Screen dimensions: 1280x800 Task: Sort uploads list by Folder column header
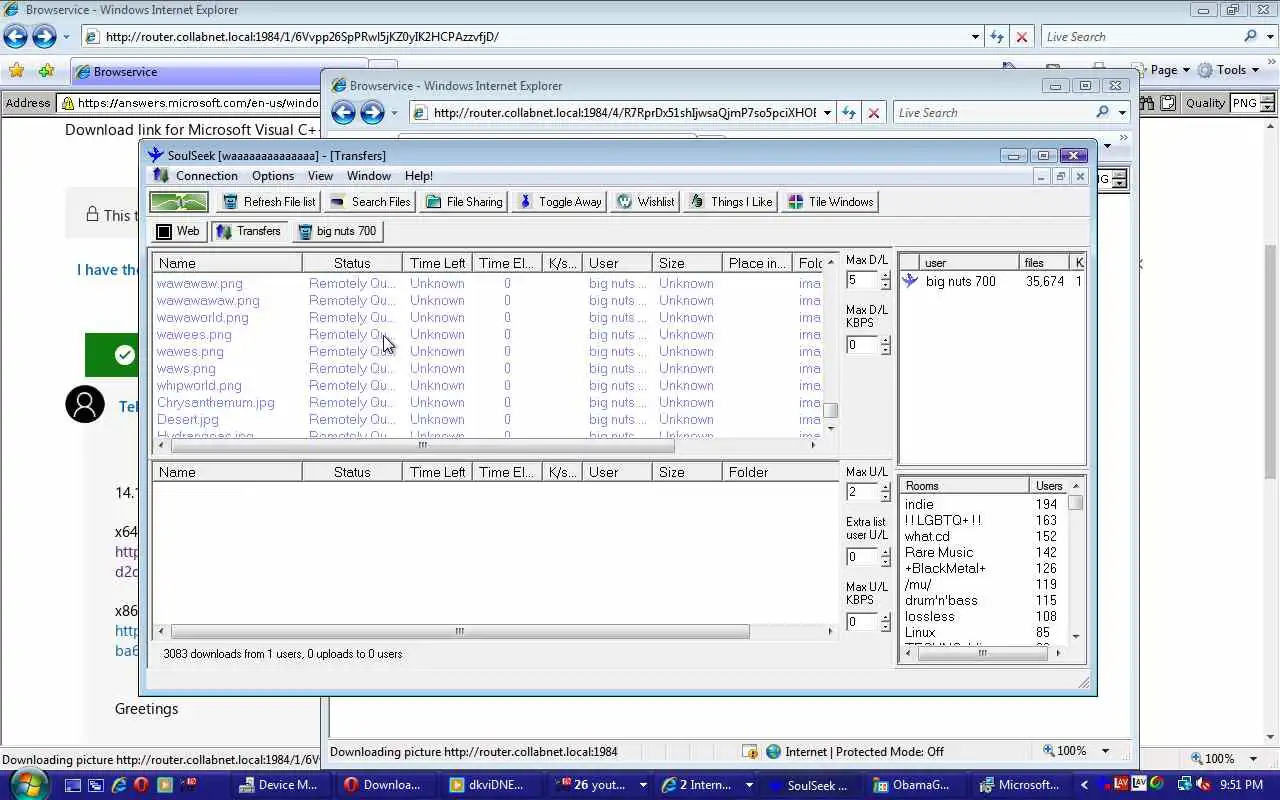[780, 472]
